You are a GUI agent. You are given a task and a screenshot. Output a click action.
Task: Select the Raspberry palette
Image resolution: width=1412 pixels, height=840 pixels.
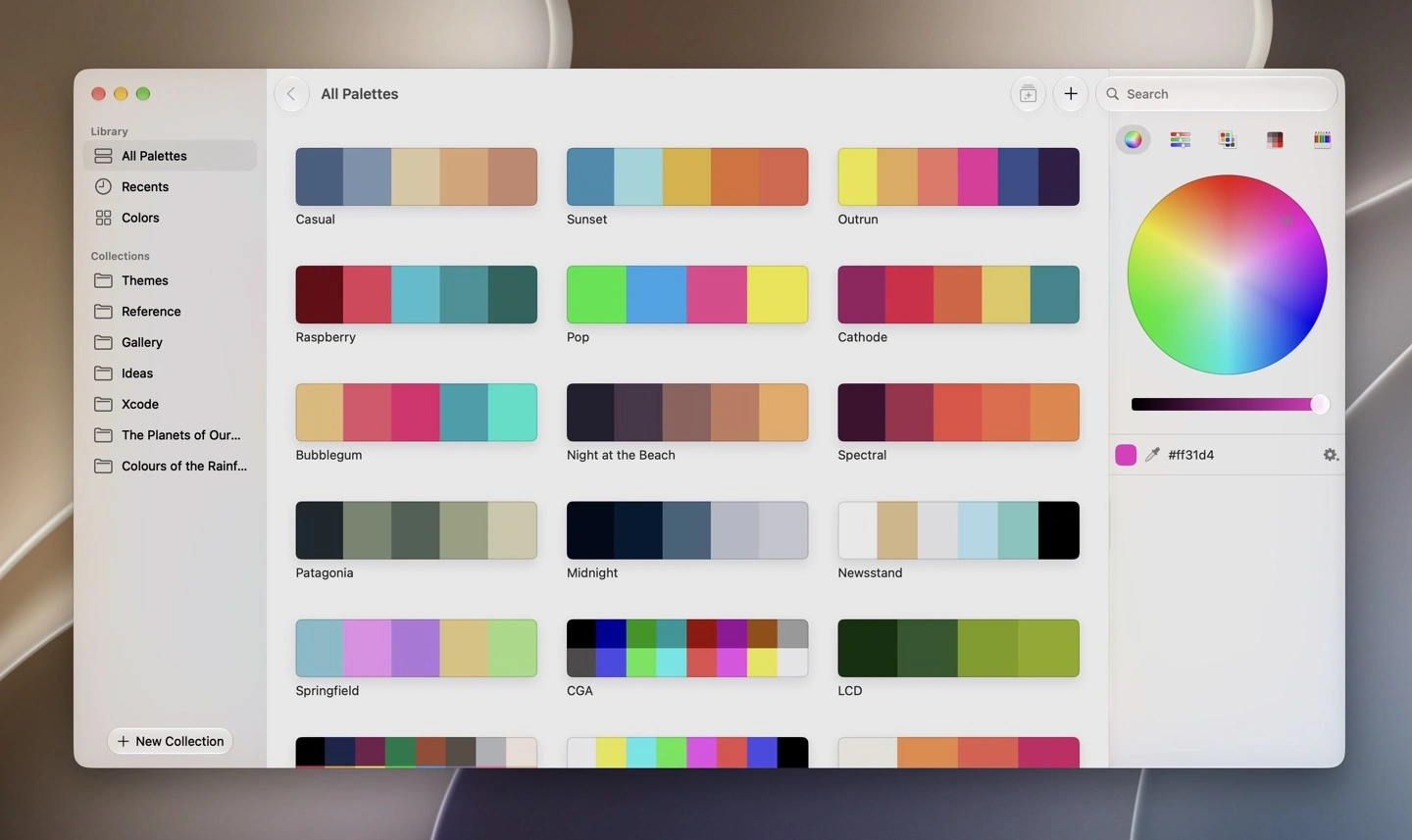[x=417, y=294]
